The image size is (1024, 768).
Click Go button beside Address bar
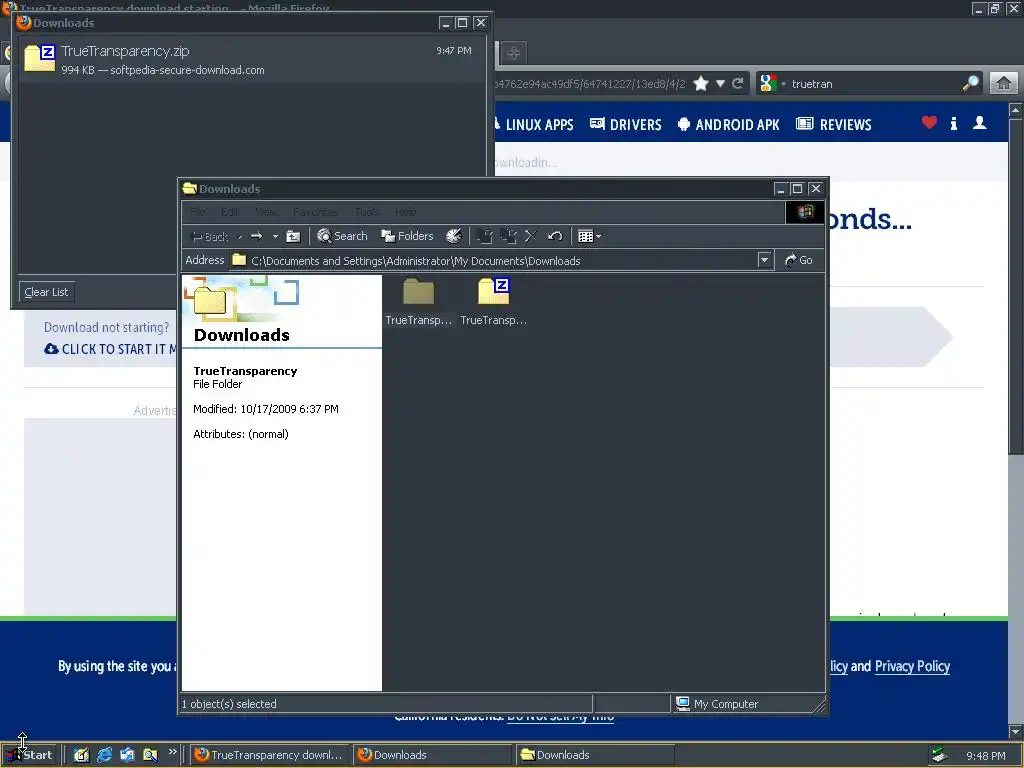pyautogui.click(x=799, y=260)
